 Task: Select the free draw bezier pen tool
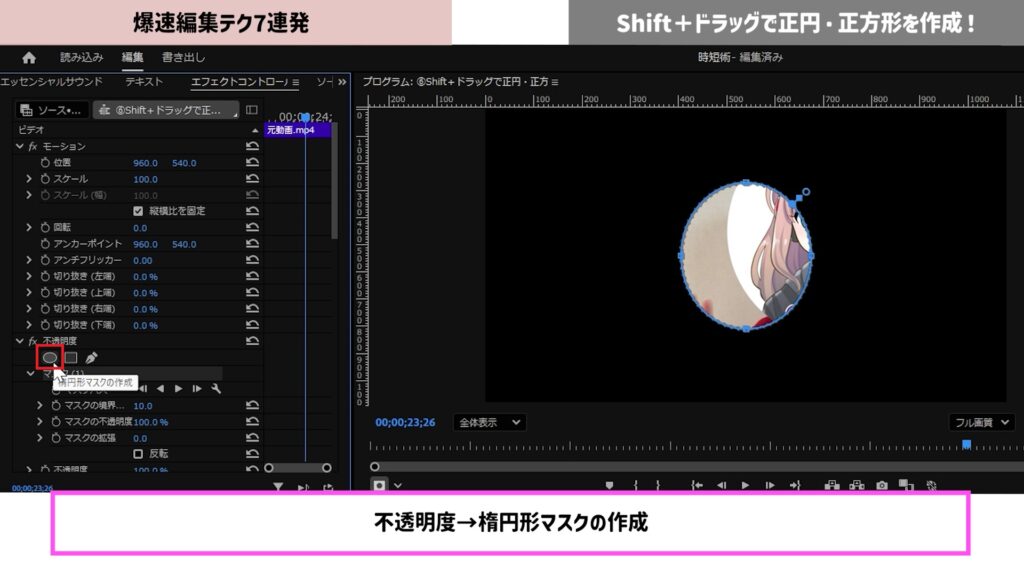tap(91, 357)
